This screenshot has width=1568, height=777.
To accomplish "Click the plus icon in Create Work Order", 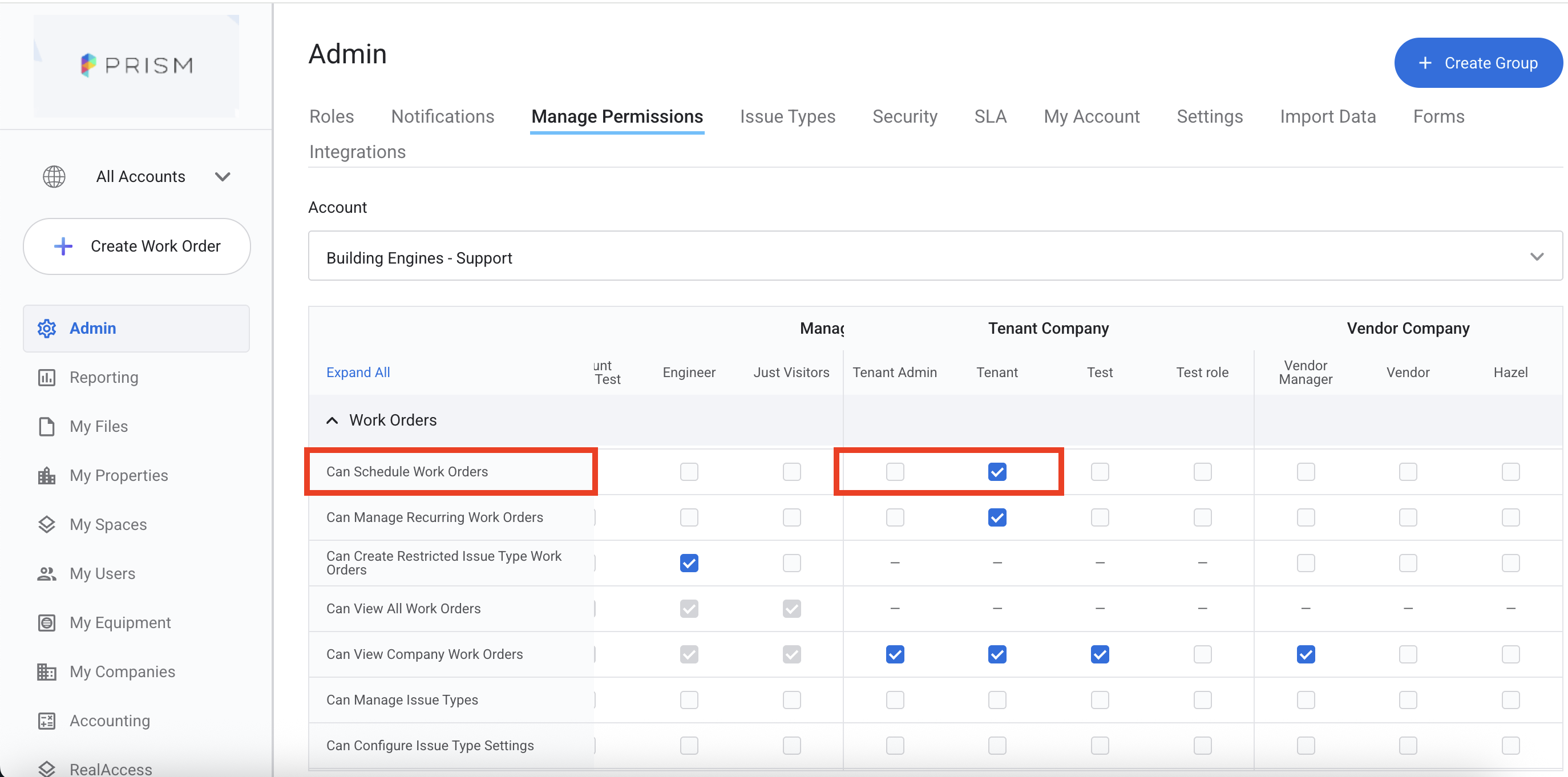I will tap(63, 246).
